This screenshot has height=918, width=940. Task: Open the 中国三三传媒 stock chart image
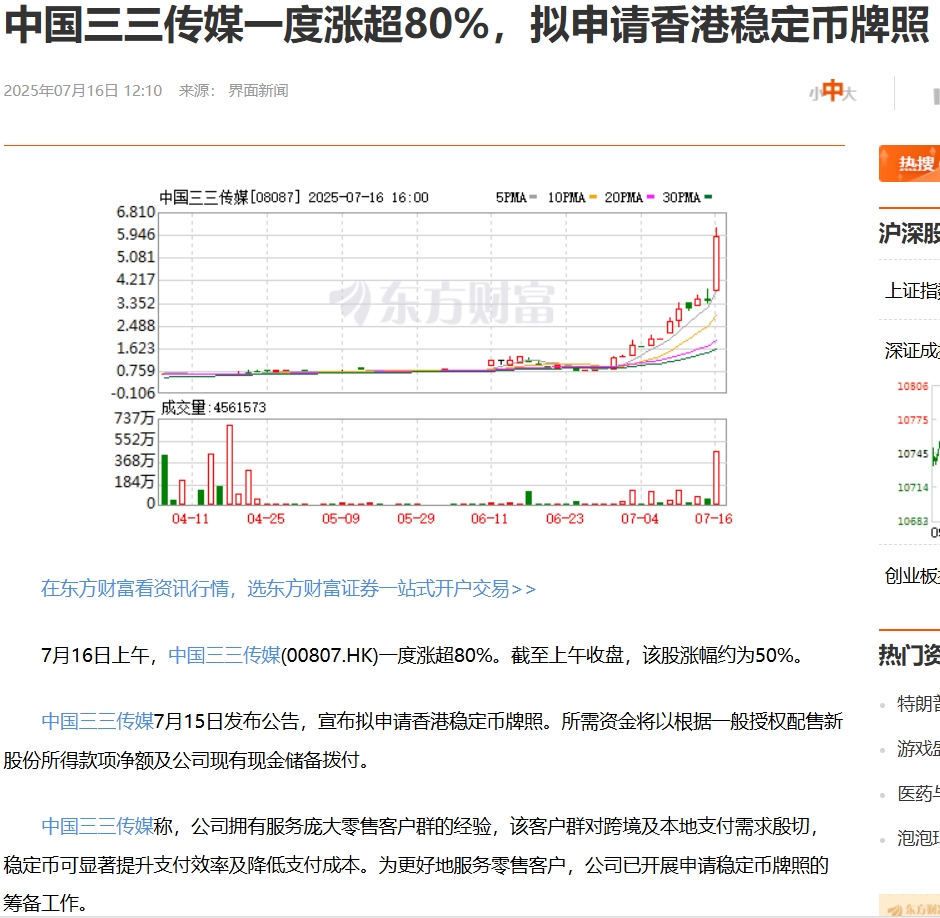[x=423, y=357]
